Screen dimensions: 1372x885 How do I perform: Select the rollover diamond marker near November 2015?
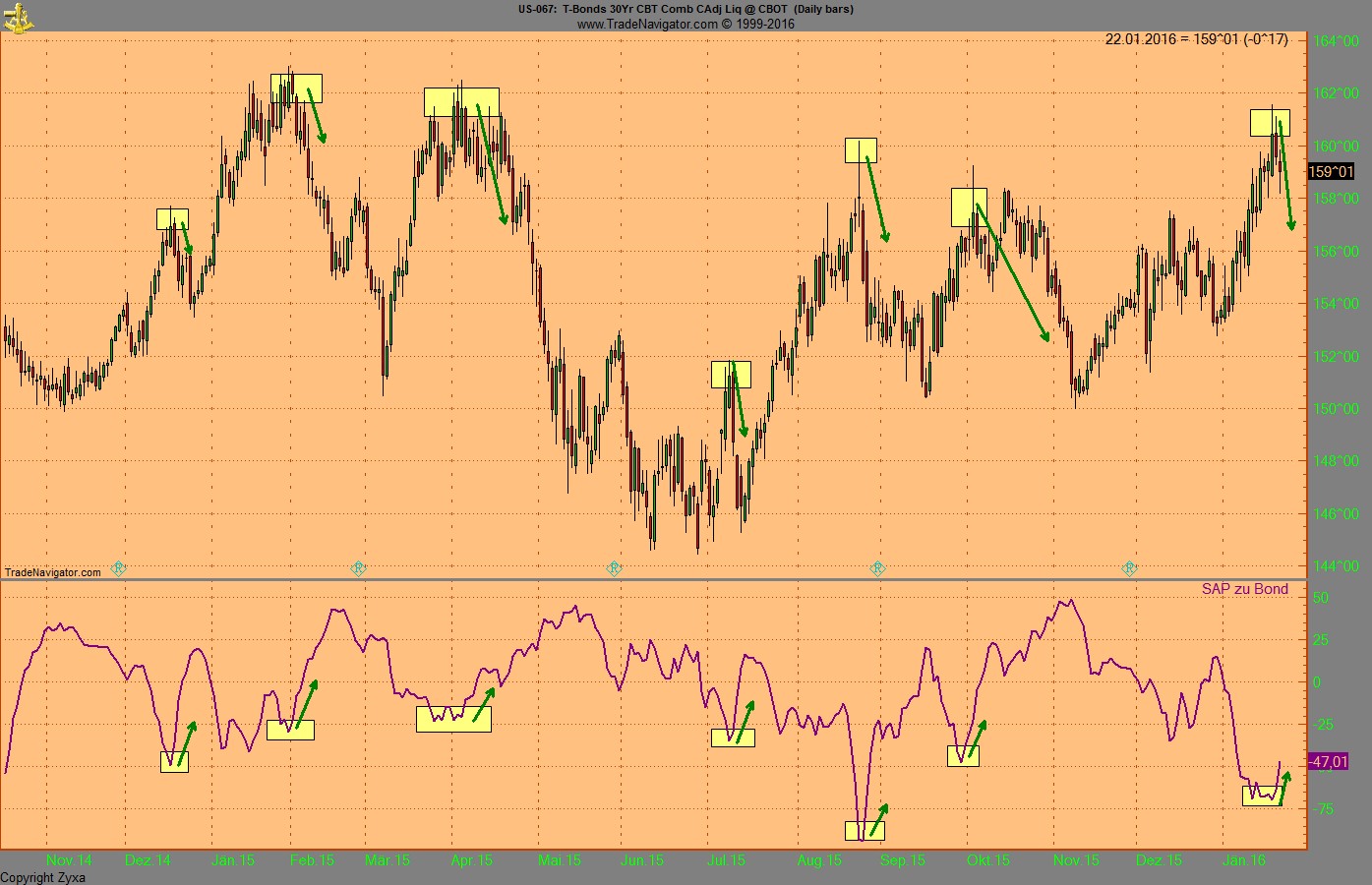click(x=1128, y=567)
